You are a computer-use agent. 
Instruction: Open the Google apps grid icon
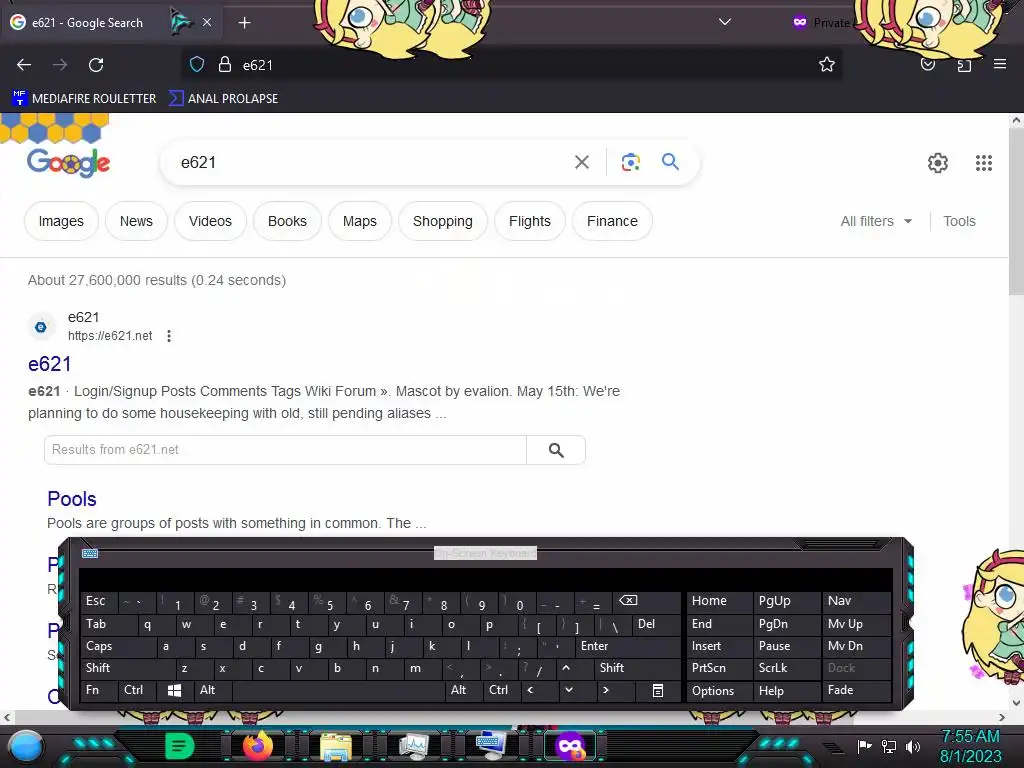[x=984, y=163]
